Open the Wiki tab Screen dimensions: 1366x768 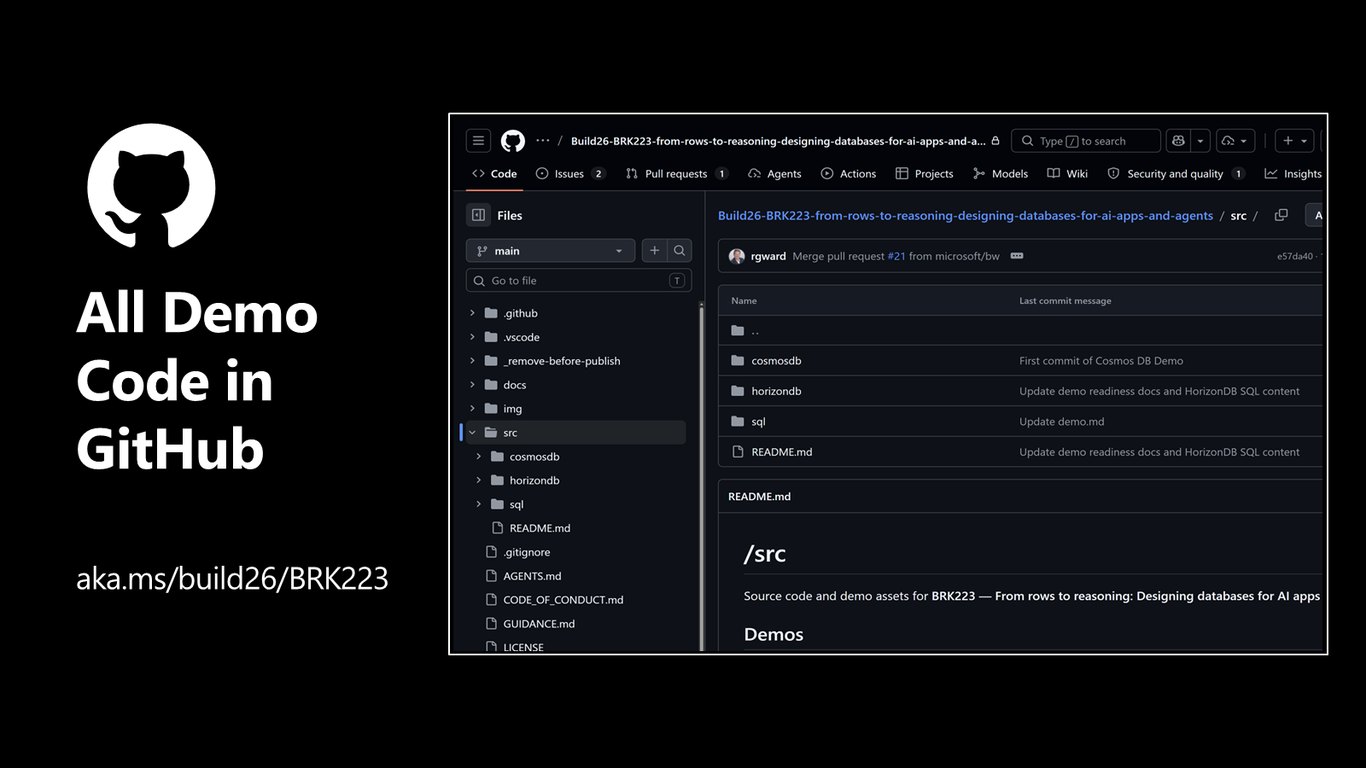[x=1067, y=174]
